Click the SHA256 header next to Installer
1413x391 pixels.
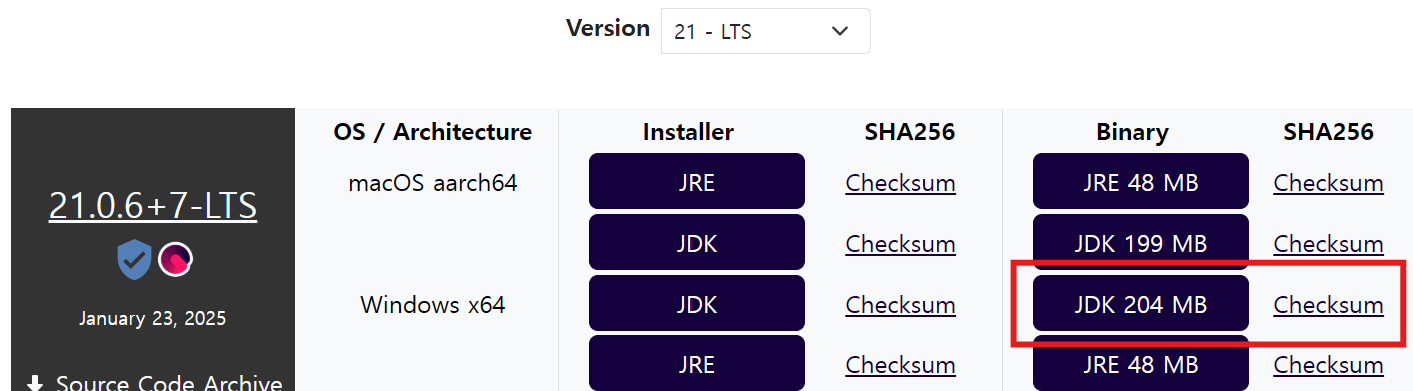pyautogui.click(x=910, y=132)
